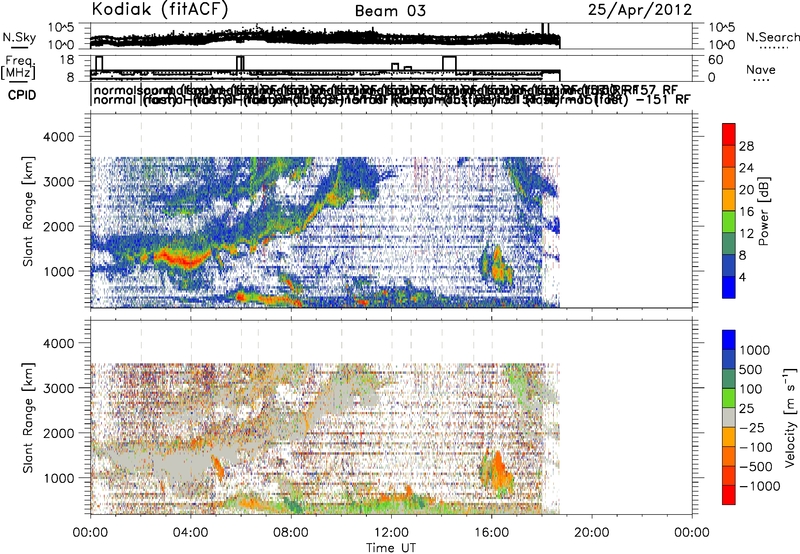This screenshot has width=800, height=554.
Task: Click the orange velocity patch near 16:00
Action: (x=500, y=472)
